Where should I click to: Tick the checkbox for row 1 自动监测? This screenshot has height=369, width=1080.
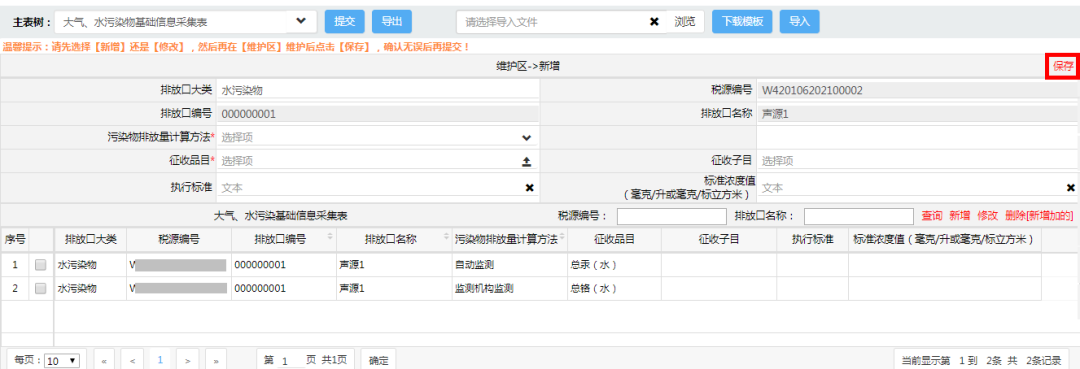pyautogui.click(x=41, y=264)
